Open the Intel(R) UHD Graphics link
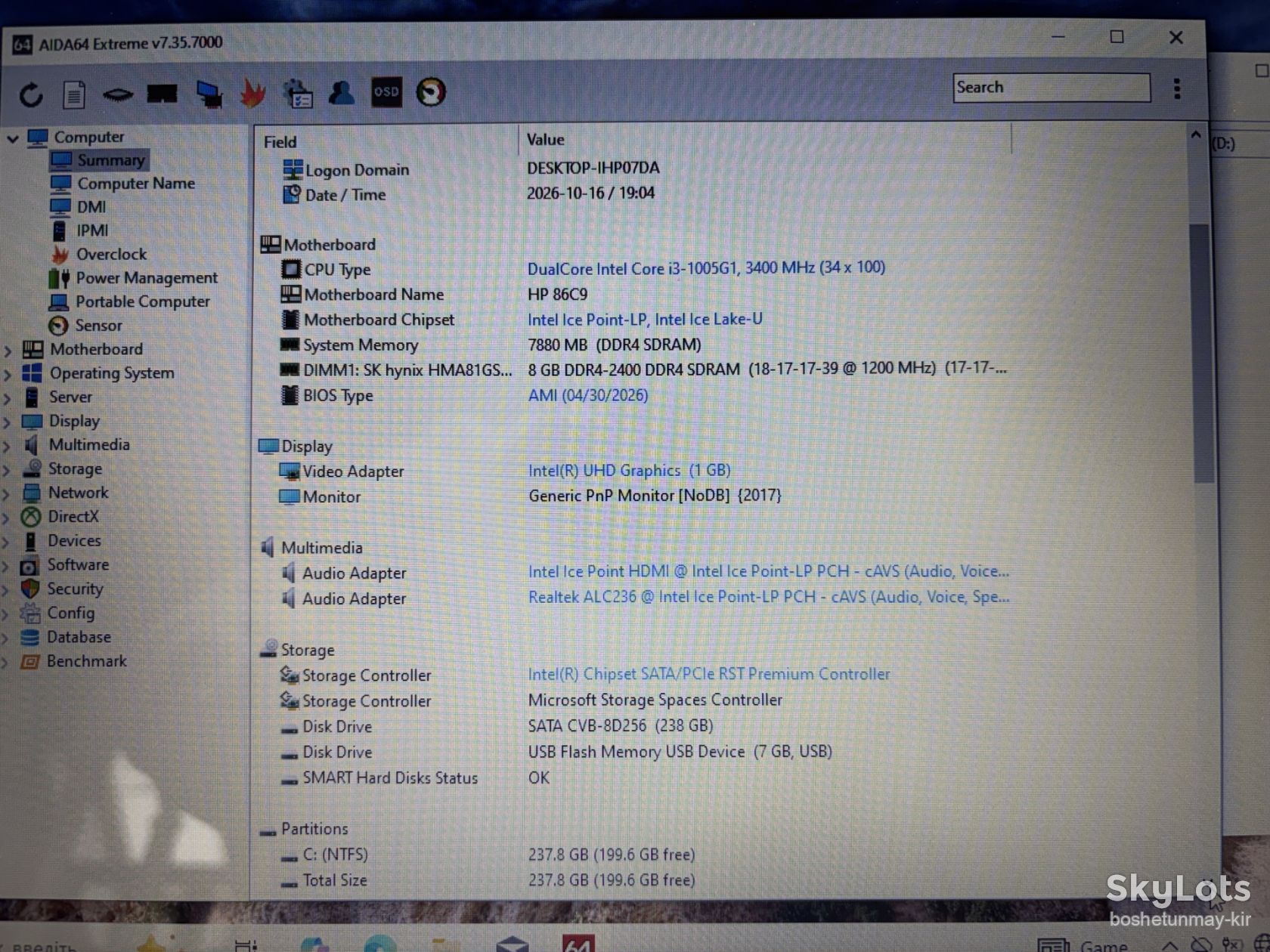Screen dimensions: 1270x952 pyautogui.click(x=630, y=471)
